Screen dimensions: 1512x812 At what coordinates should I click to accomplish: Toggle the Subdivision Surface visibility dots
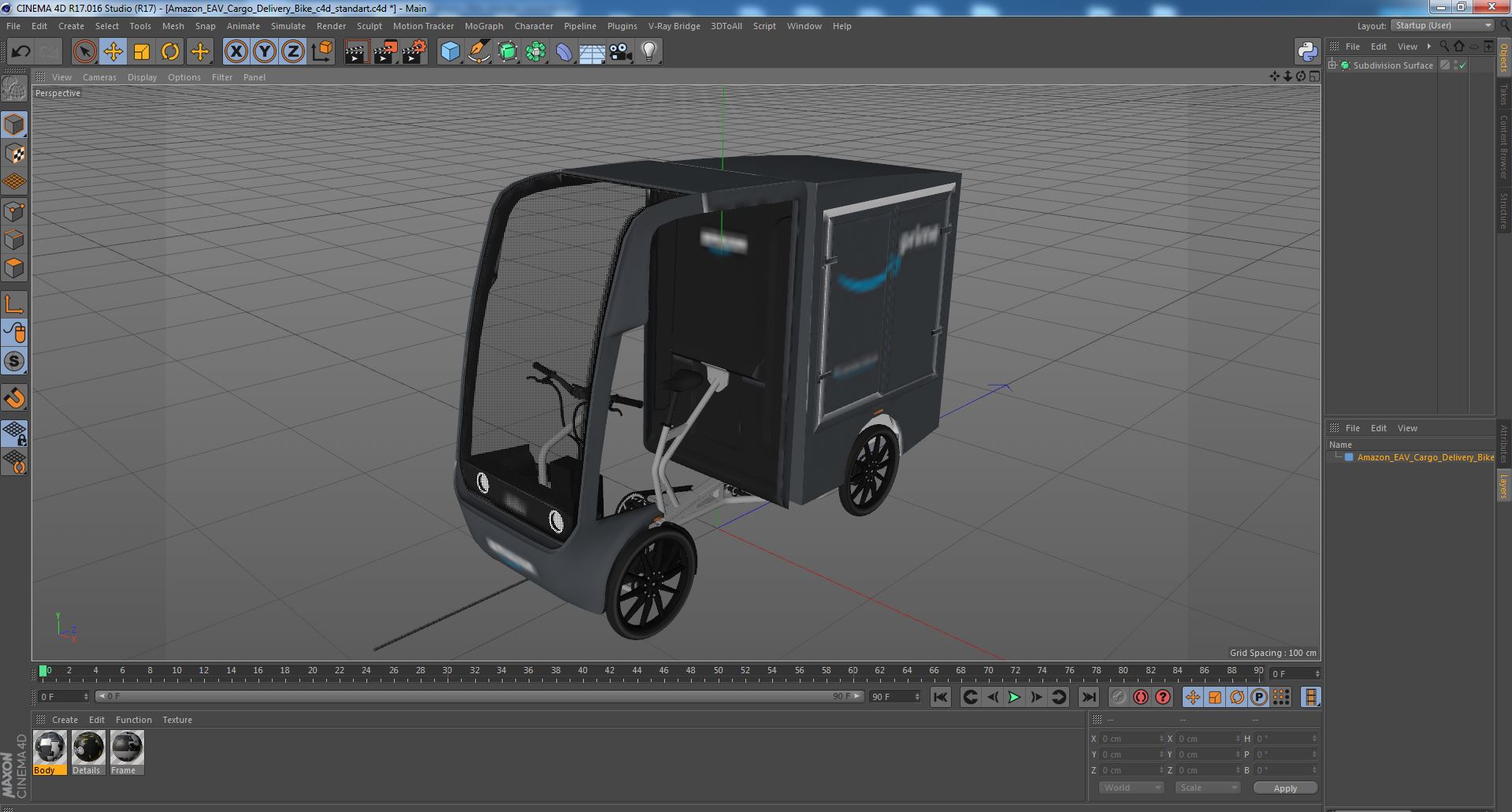pyautogui.click(x=1455, y=65)
